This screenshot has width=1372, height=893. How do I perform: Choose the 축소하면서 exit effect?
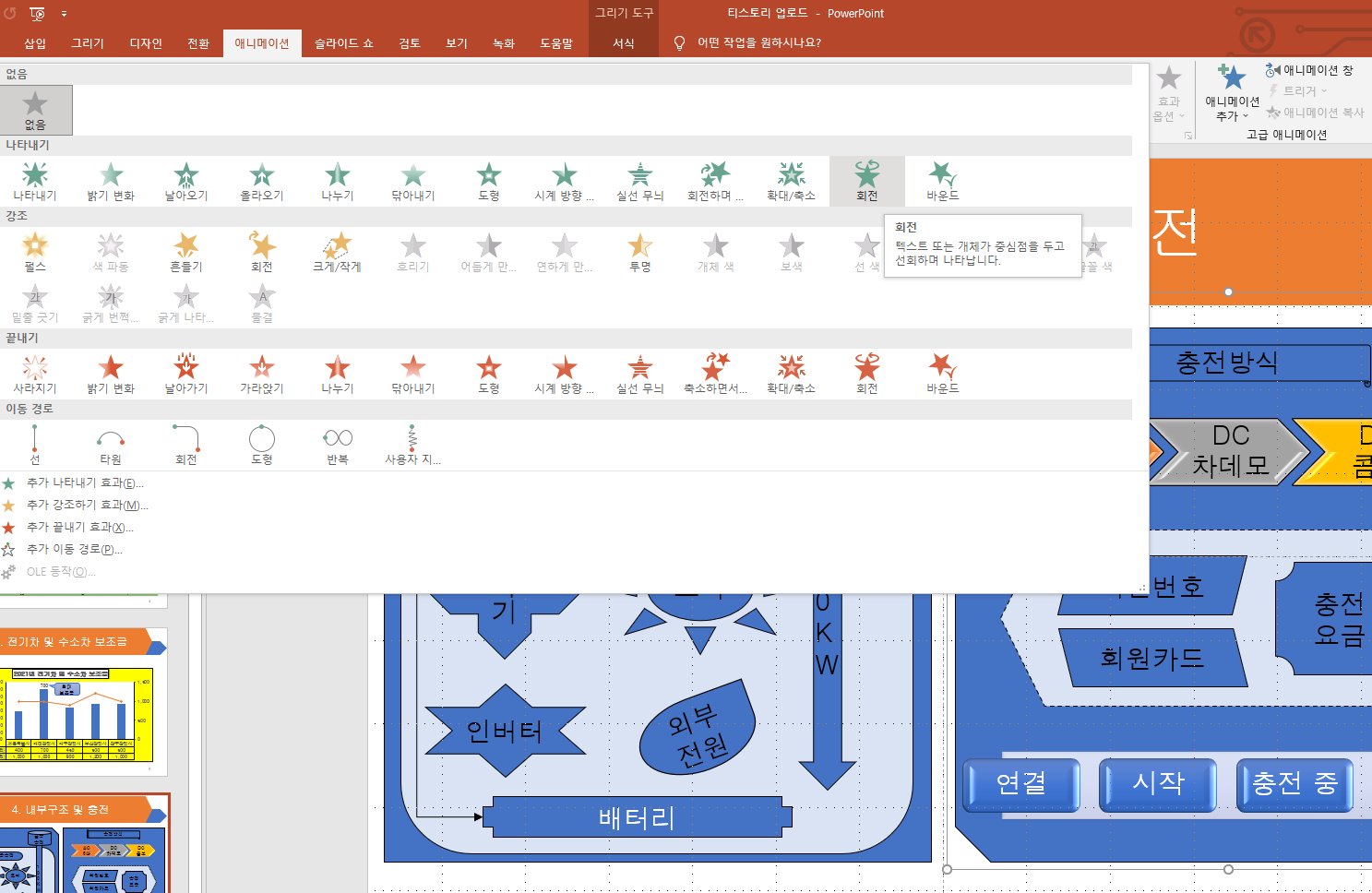[x=716, y=374]
